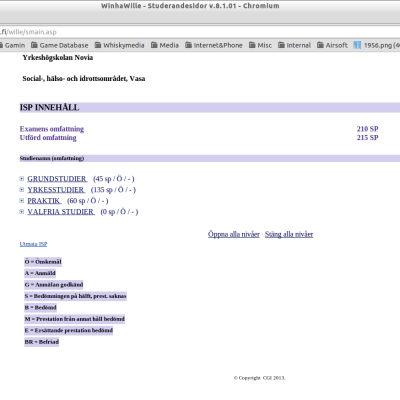Open the YRKESSTUDIER link

click(56, 190)
